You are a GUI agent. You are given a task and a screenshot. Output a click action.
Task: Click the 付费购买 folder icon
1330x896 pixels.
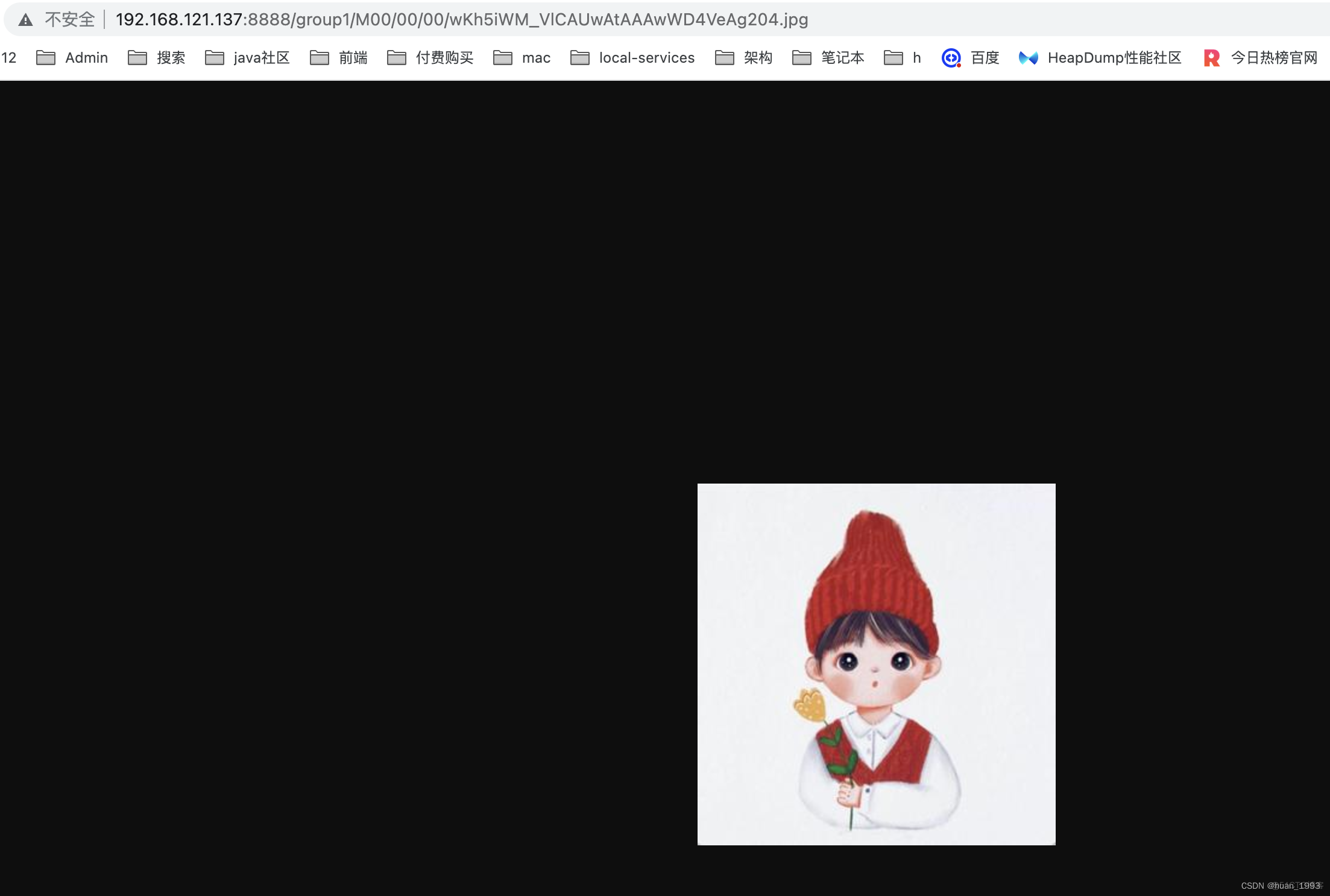(397, 58)
